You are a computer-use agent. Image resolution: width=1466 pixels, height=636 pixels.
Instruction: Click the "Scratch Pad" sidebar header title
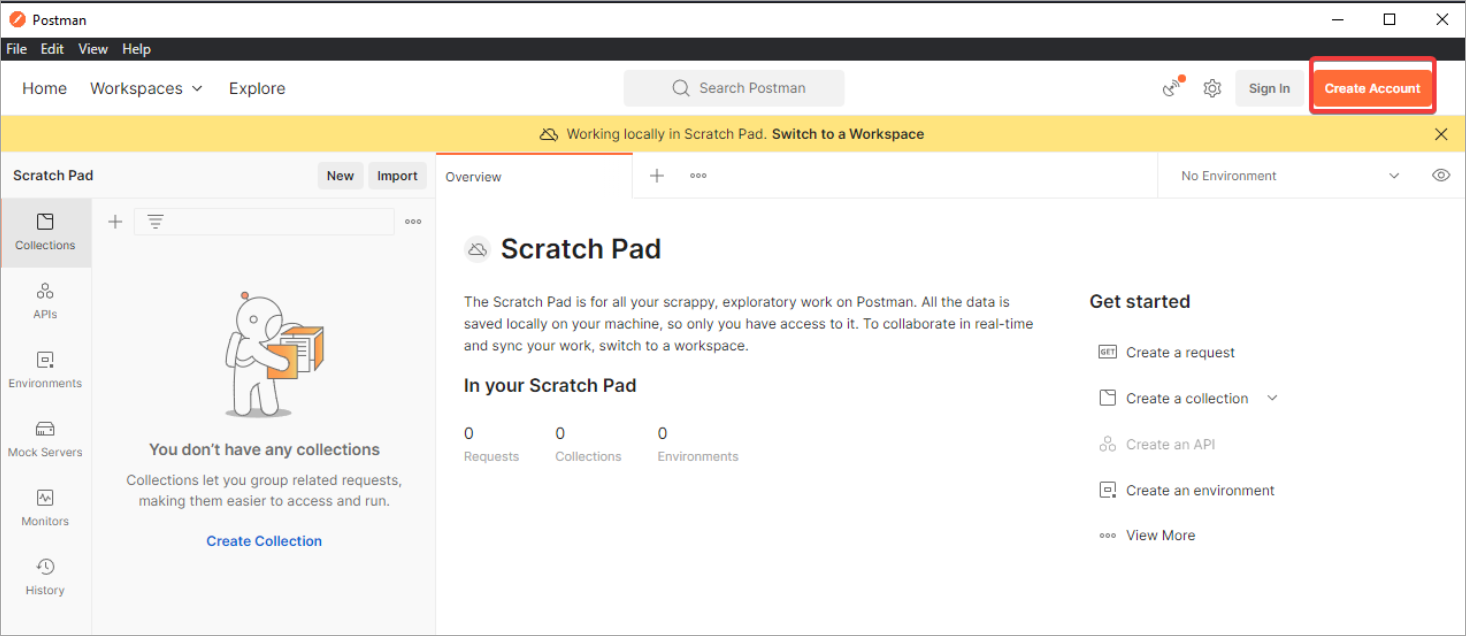[53, 175]
